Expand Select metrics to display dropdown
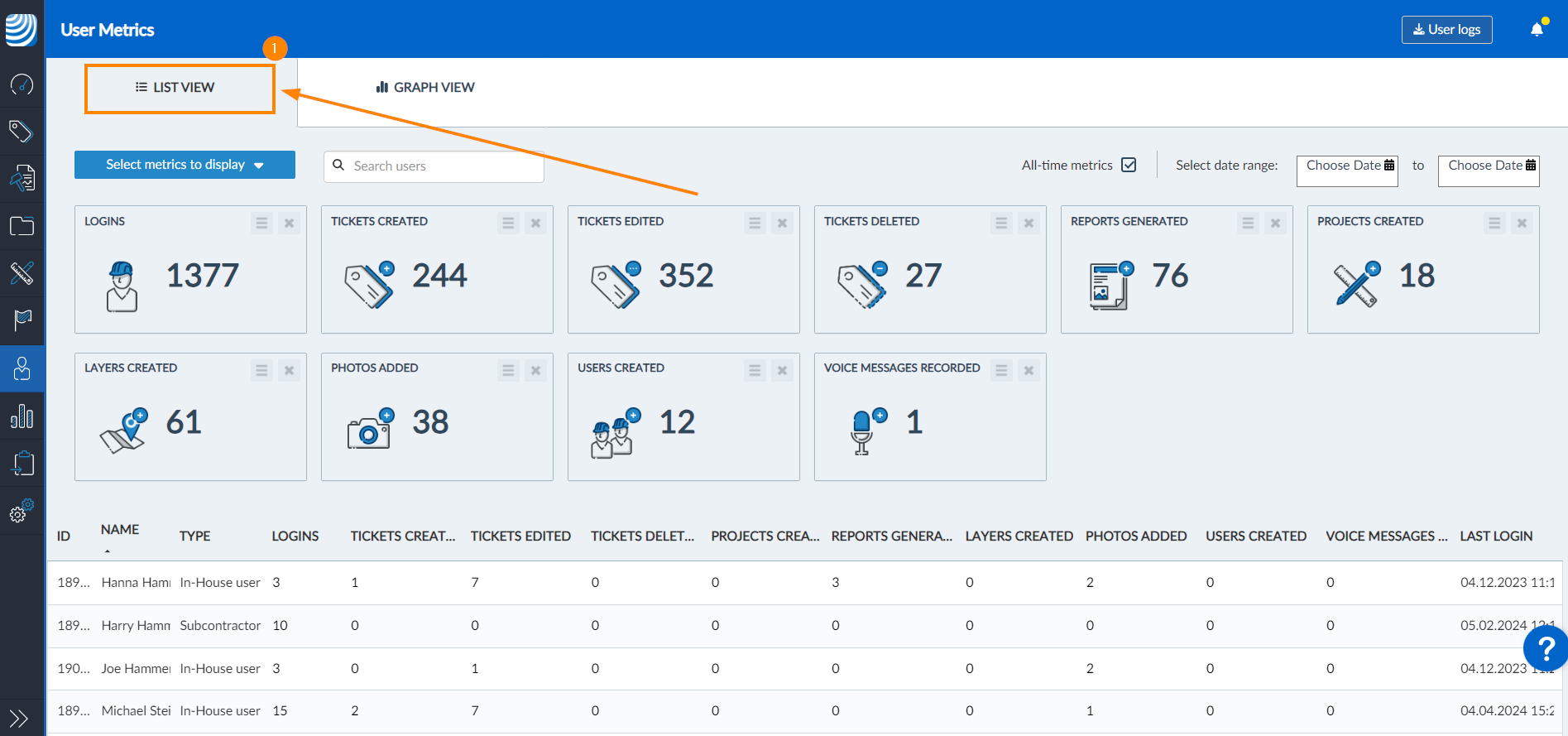This screenshot has height=736, width=1568. tap(185, 165)
